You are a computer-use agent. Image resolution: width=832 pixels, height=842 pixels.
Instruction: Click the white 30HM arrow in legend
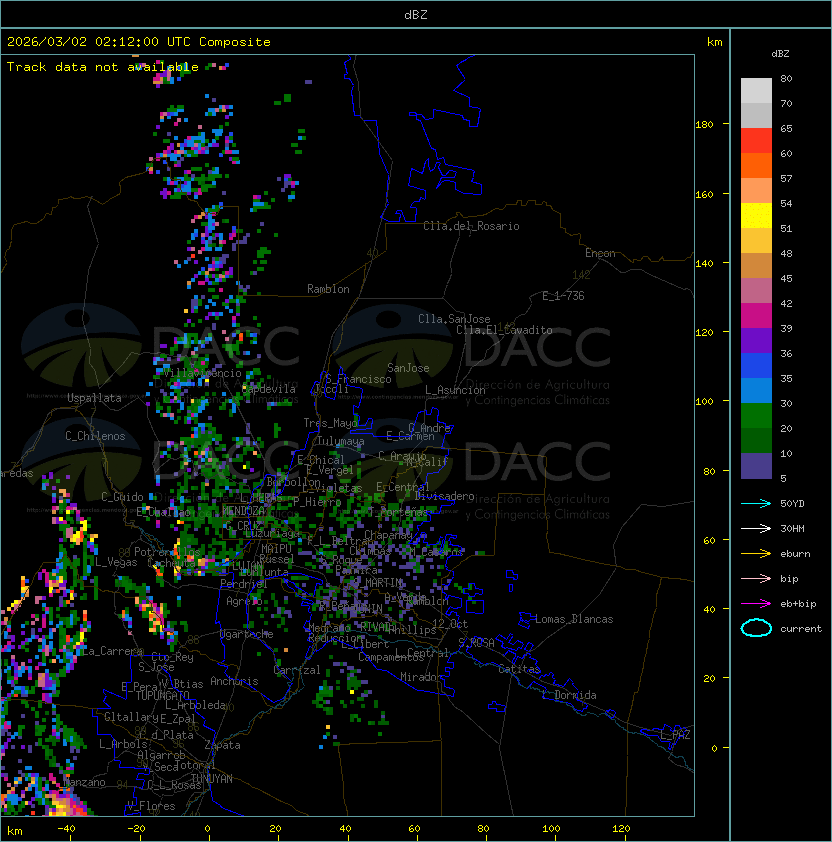pos(756,528)
